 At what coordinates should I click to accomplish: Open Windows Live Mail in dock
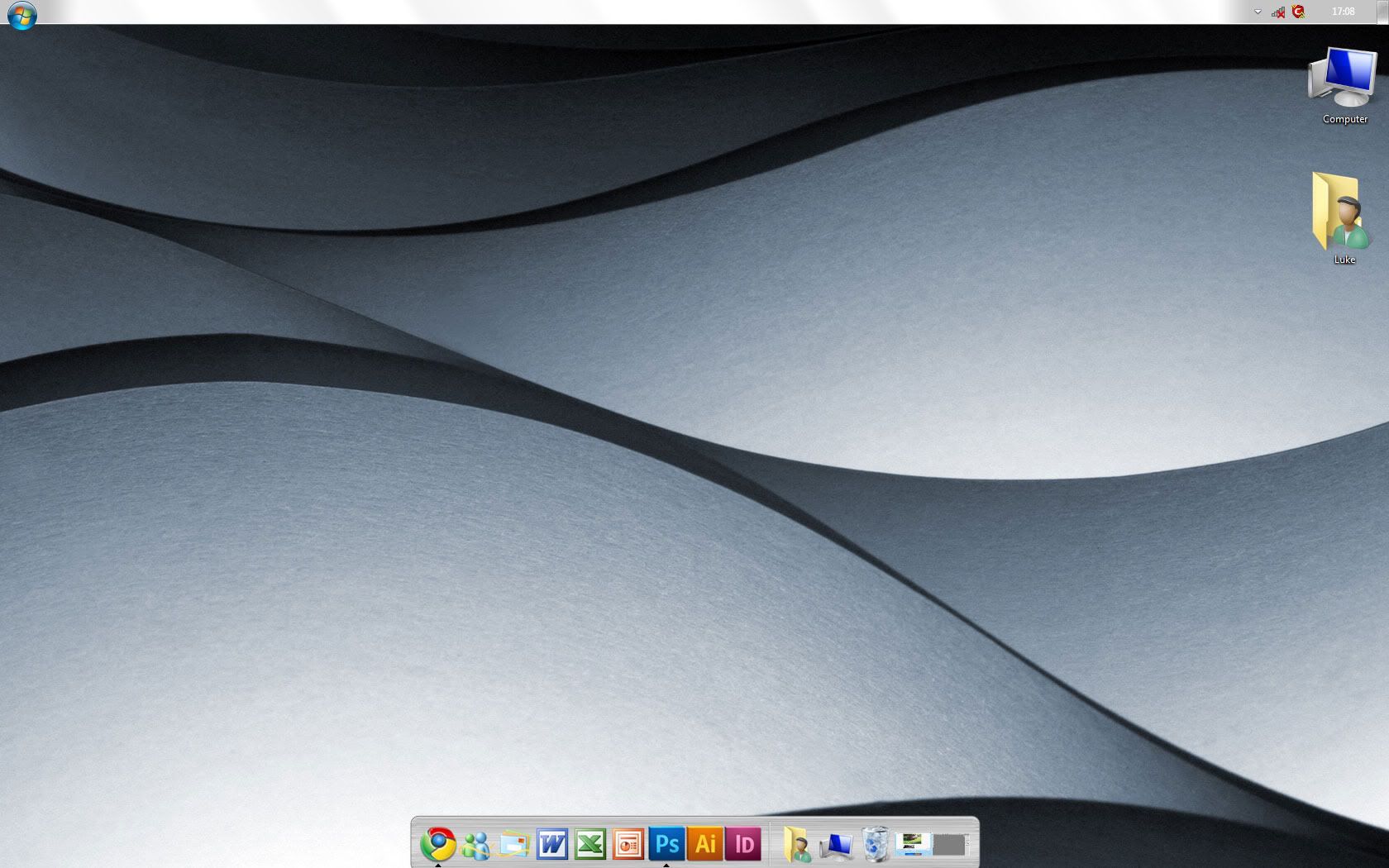[x=513, y=845]
